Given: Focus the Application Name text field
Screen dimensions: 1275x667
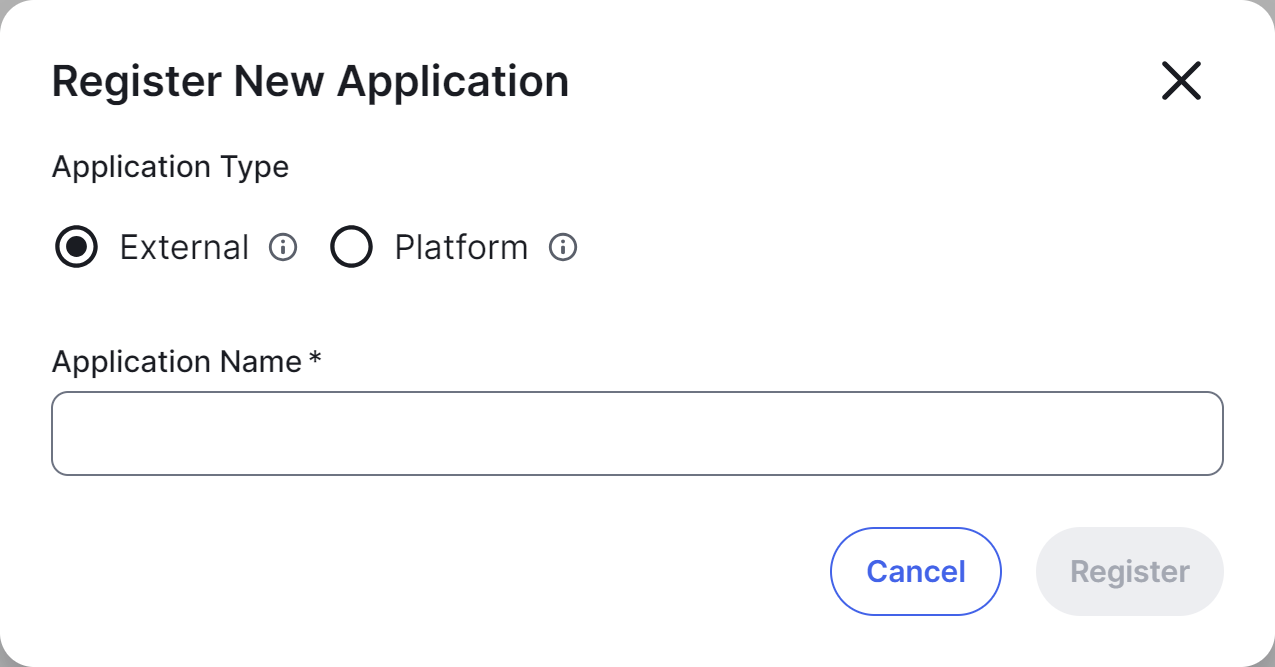Looking at the screenshot, I should 637,433.
